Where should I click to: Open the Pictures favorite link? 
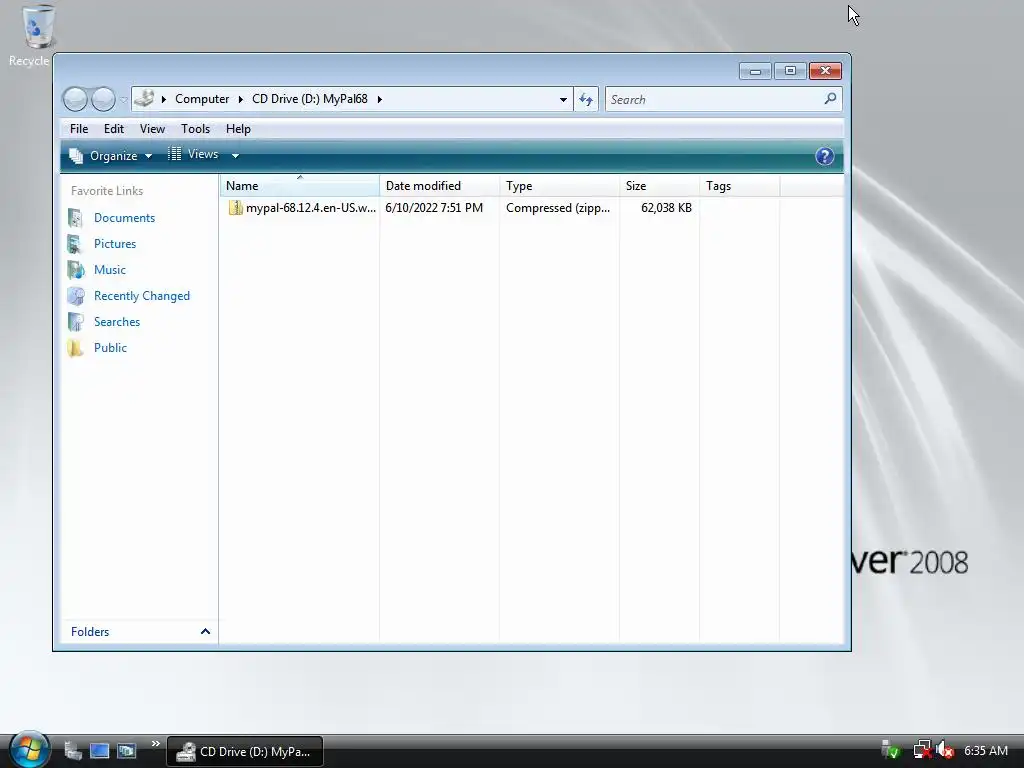(115, 244)
